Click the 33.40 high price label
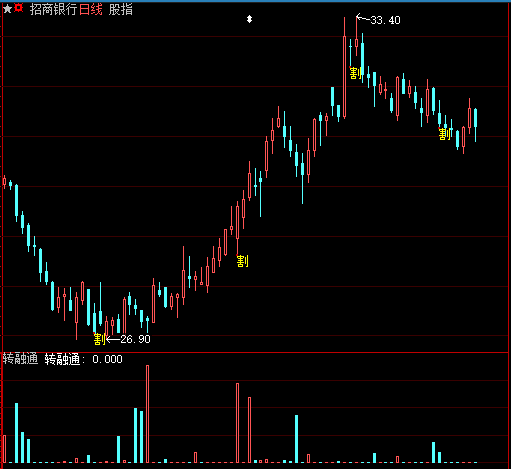511x469 pixels. [x=385, y=20]
